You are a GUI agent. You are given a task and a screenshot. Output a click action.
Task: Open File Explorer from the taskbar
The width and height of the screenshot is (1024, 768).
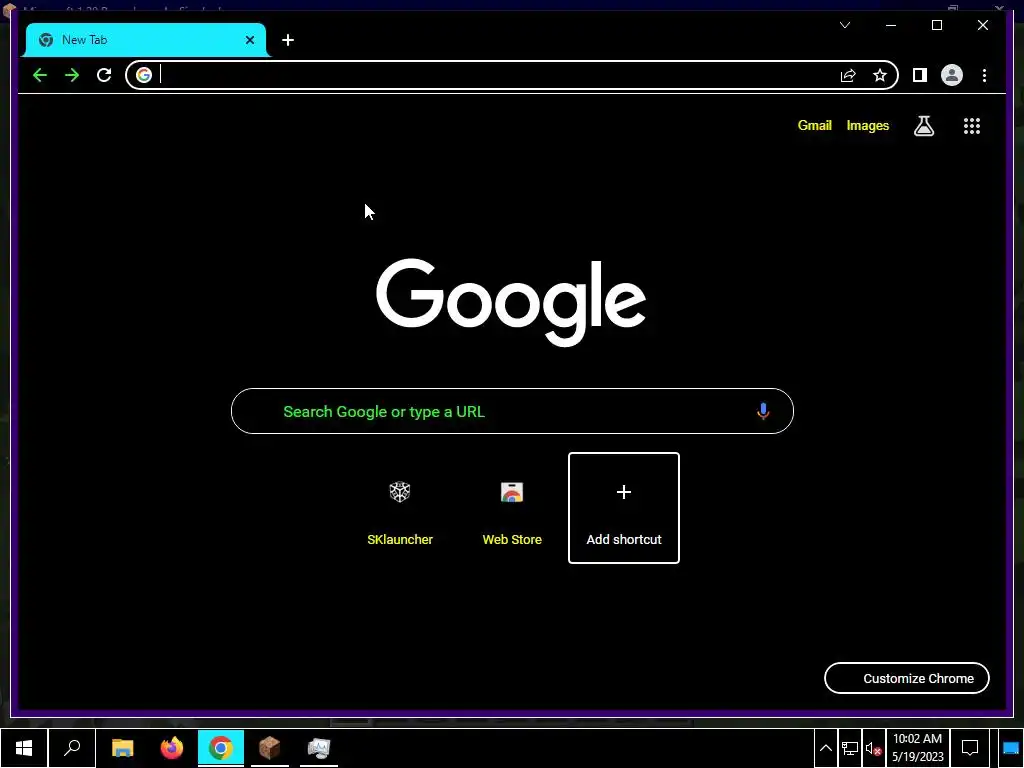tap(123, 748)
